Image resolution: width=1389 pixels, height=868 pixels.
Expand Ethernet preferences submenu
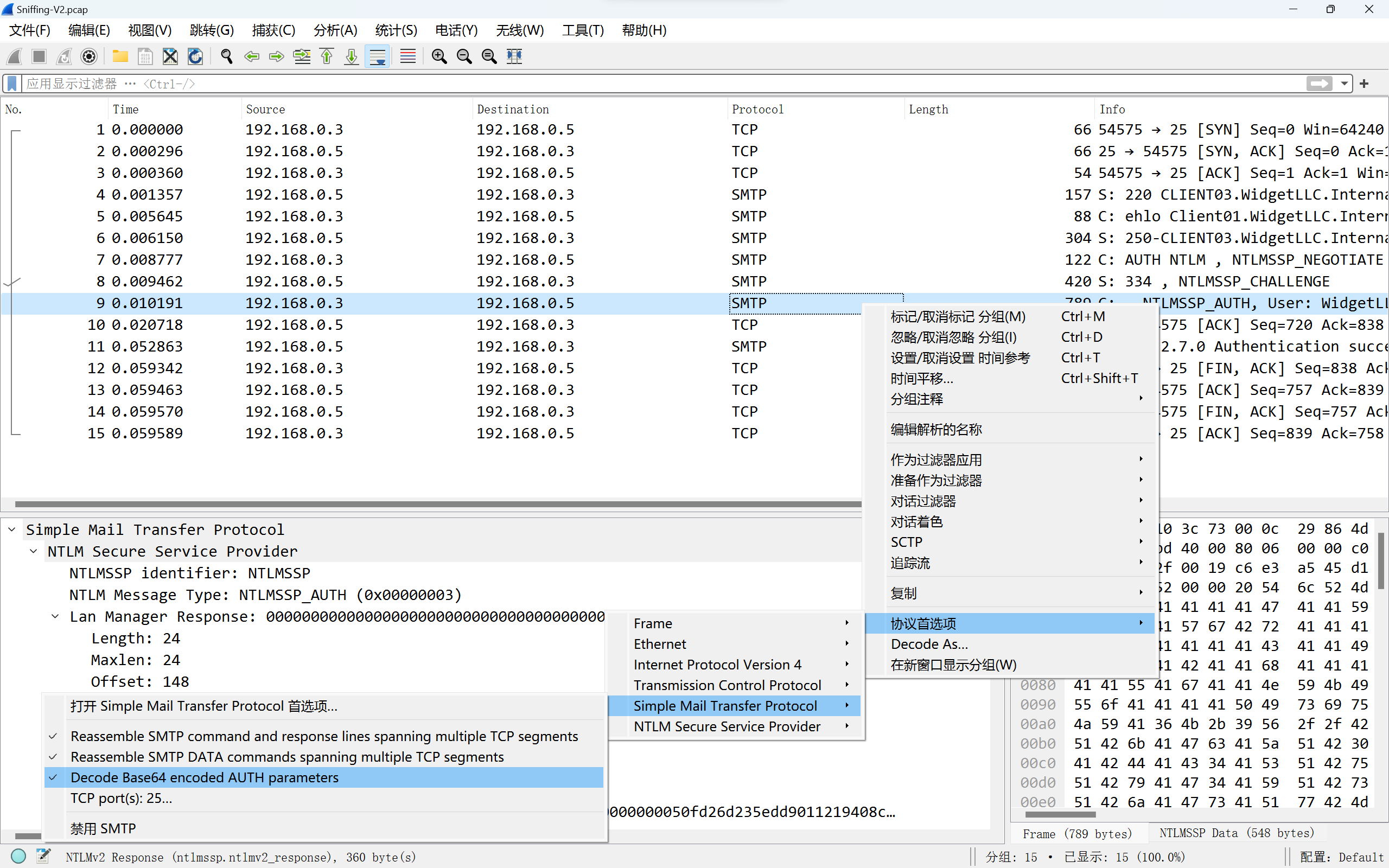(x=736, y=644)
